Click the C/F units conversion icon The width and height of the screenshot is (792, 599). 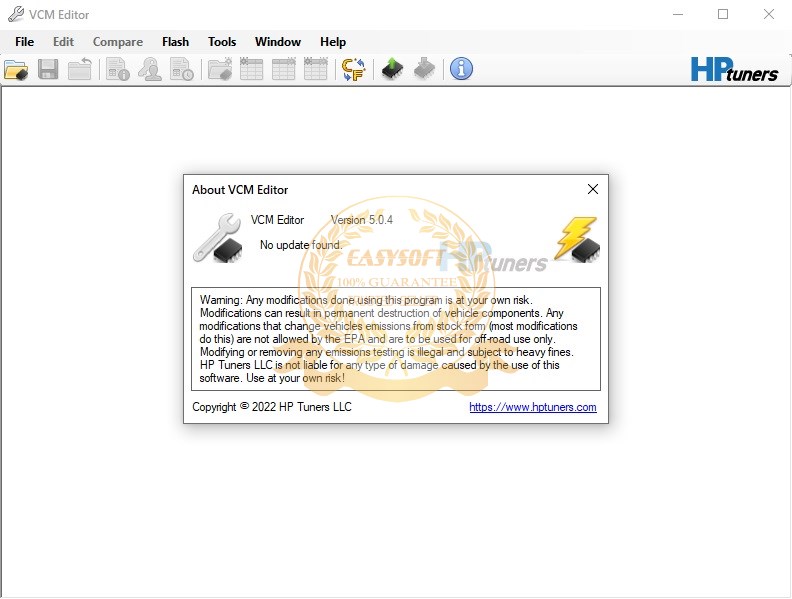pos(354,69)
